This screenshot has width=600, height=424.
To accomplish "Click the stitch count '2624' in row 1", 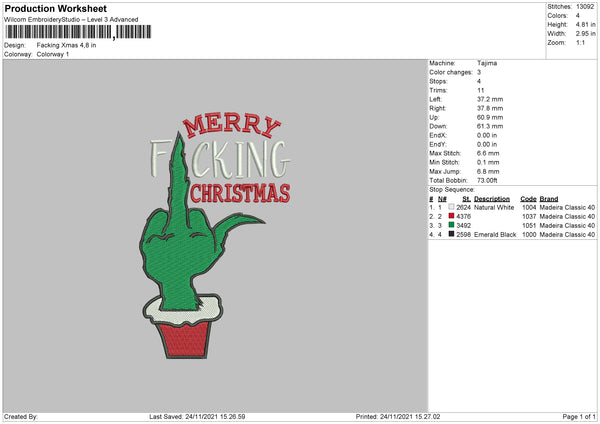I will (x=463, y=207).
